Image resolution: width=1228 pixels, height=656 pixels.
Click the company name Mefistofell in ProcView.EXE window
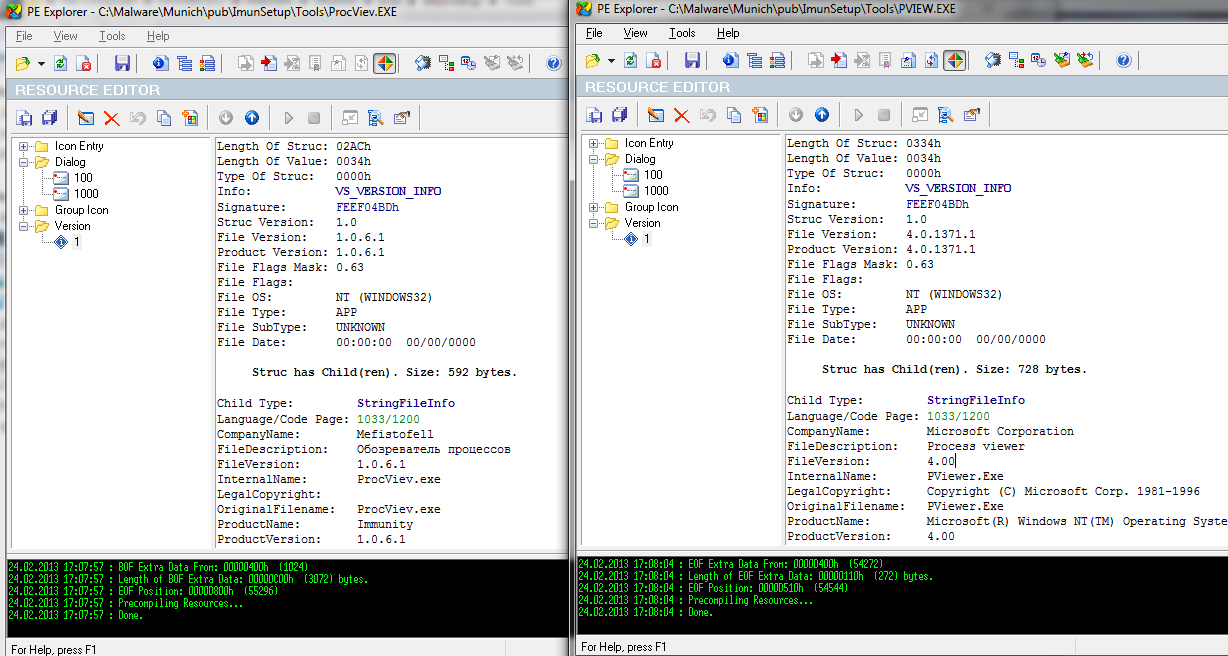[x=395, y=435]
